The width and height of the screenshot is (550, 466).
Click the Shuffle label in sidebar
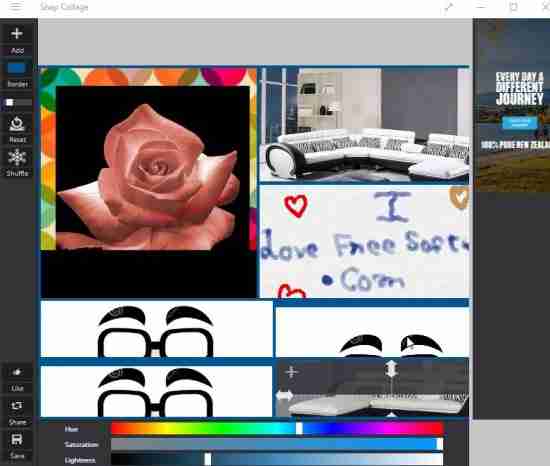pos(17,173)
